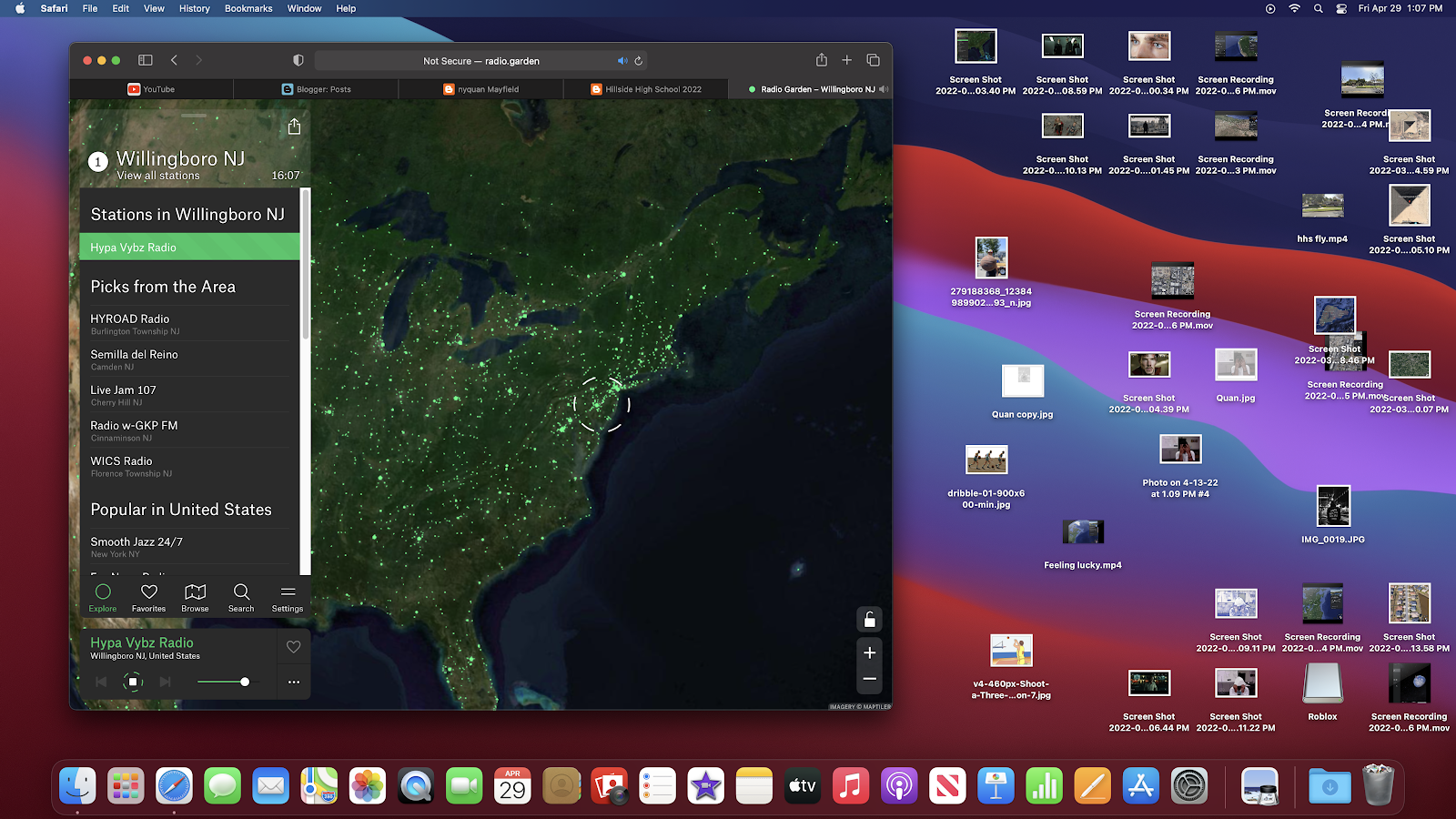Go back in Safari
Image resolution: width=1456 pixels, height=819 pixels.
point(174,60)
